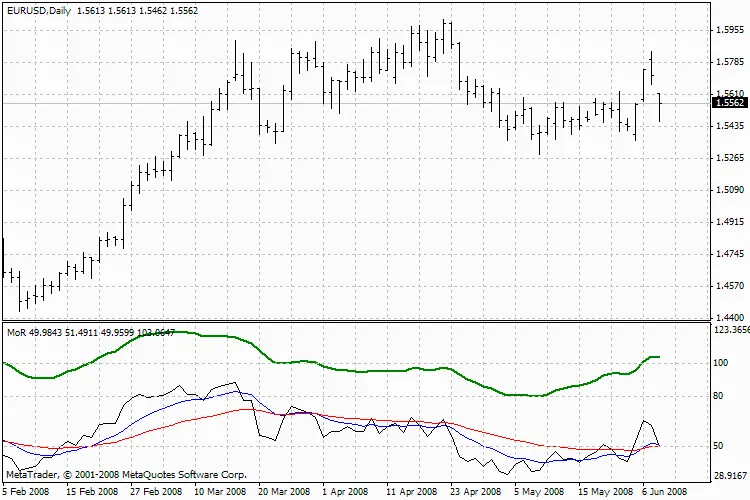Click the highlighted 1.5562 current price label
750x500 pixels.
click(x=730, y=102)
